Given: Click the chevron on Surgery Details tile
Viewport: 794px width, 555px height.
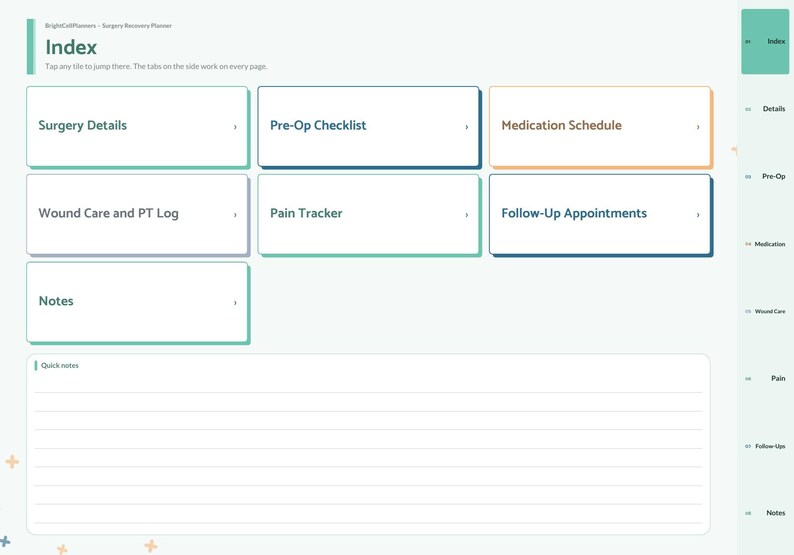Looking at the screenshot, I should [235, 127].
